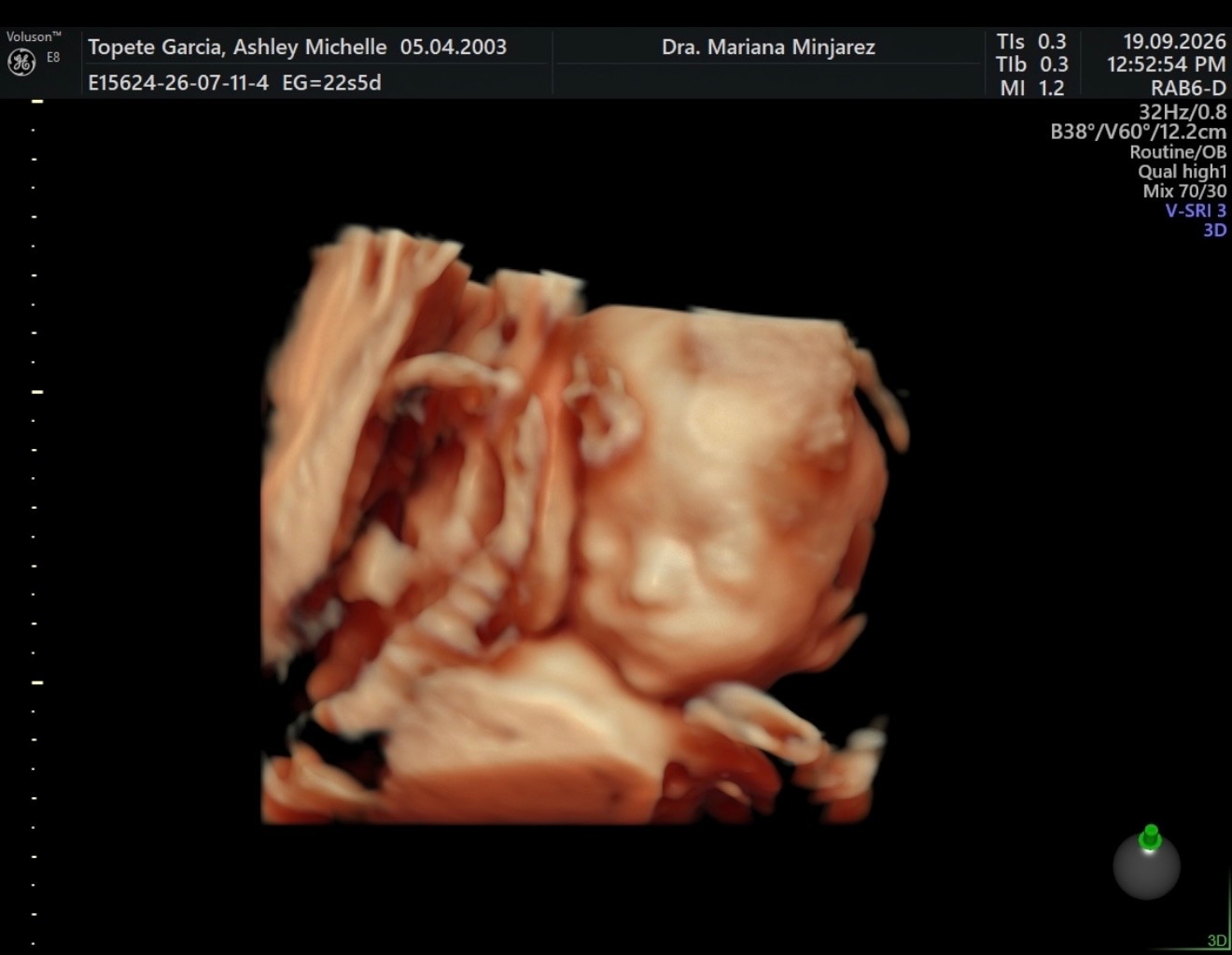The image size is (1232, 955).
Task: Click the doctor name Dra. Mariana Minjarez
Action: pos(768,47)
